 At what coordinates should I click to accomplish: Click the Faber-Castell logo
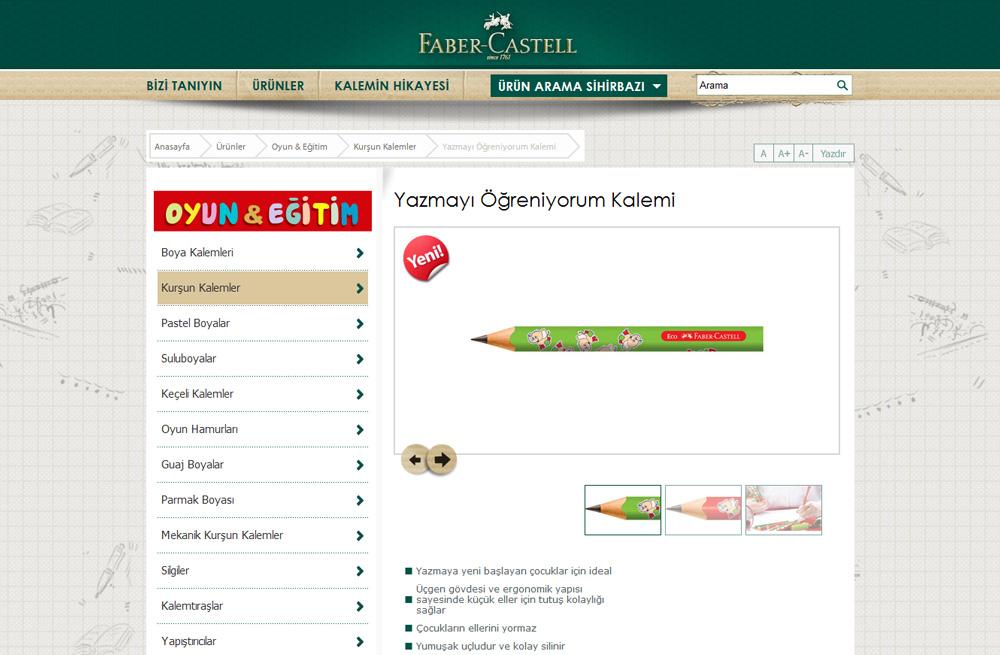pos(497,36)
